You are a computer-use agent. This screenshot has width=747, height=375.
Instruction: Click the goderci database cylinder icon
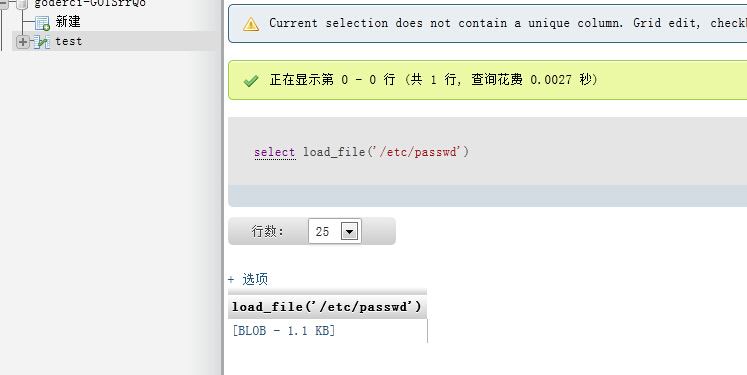(22, 4)
